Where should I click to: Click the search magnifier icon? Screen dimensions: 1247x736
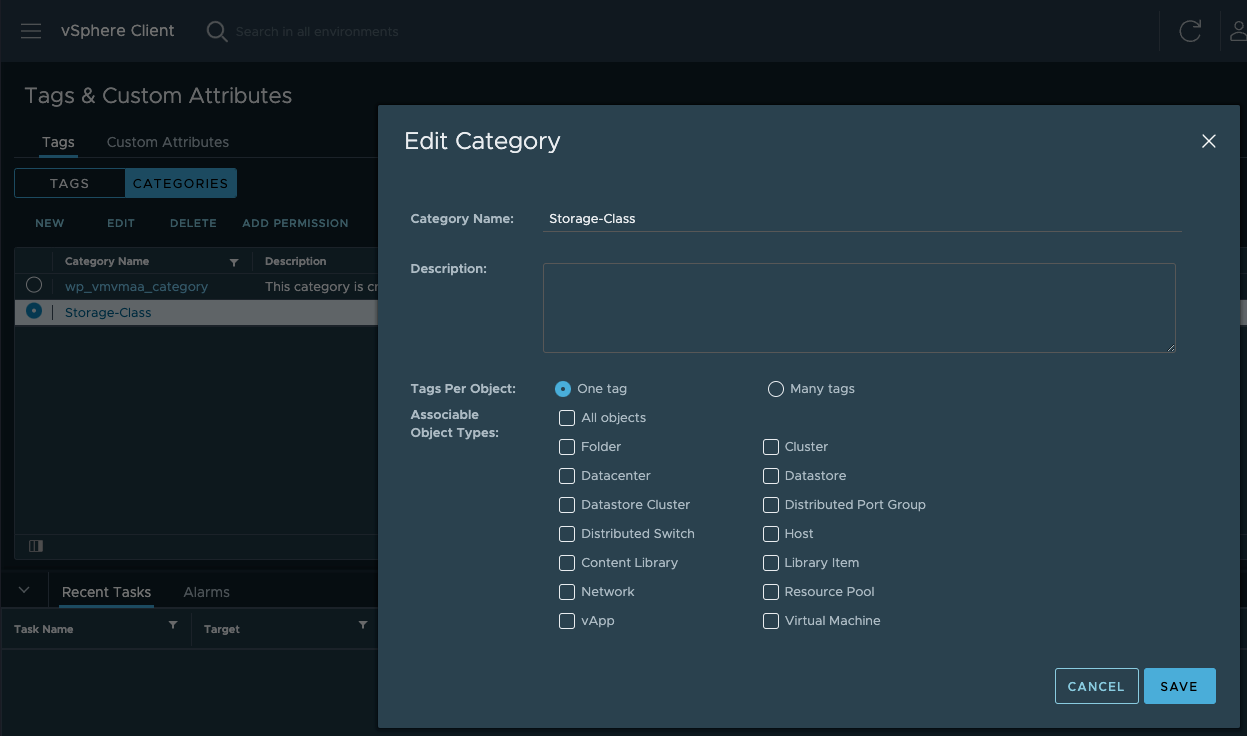pos(217,32)
